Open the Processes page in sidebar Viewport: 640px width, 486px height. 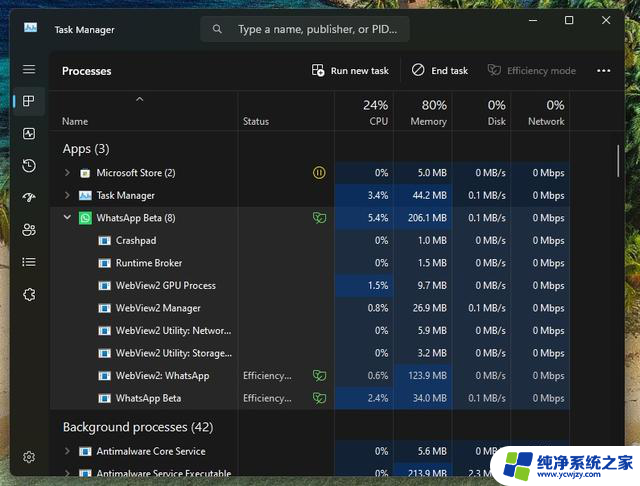pyautogui.click(x=29, y=101)
